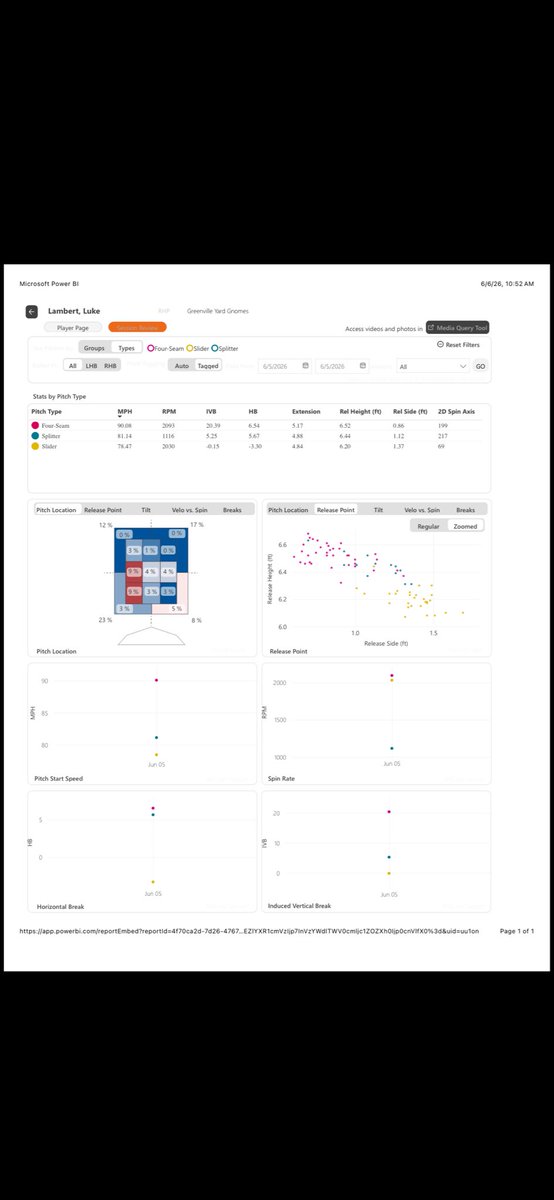Viewport: 554px width, 1200px height.
Task: Open calendar picker for first date field
Action: point(305,366)
